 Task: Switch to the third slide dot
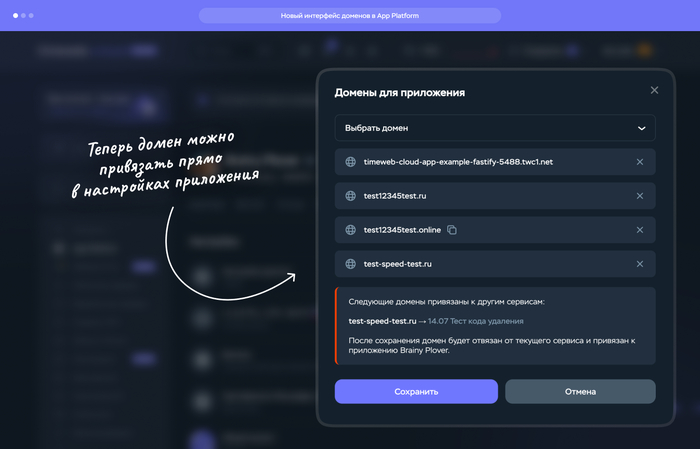click(x=31, y=16)
